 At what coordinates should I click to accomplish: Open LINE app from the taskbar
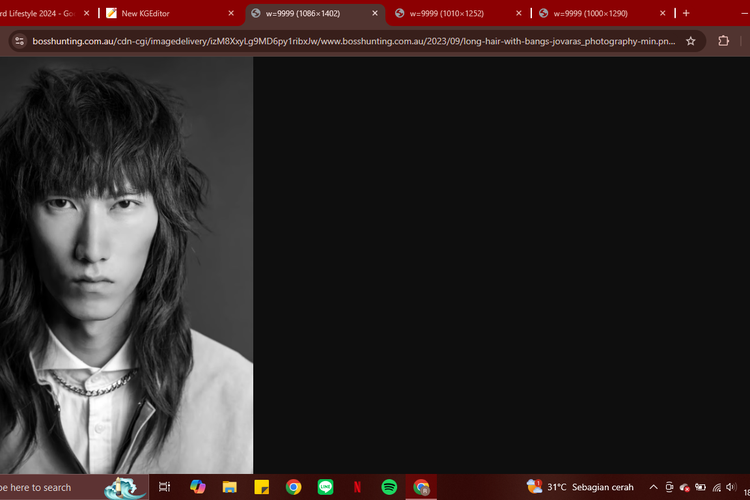325,487
